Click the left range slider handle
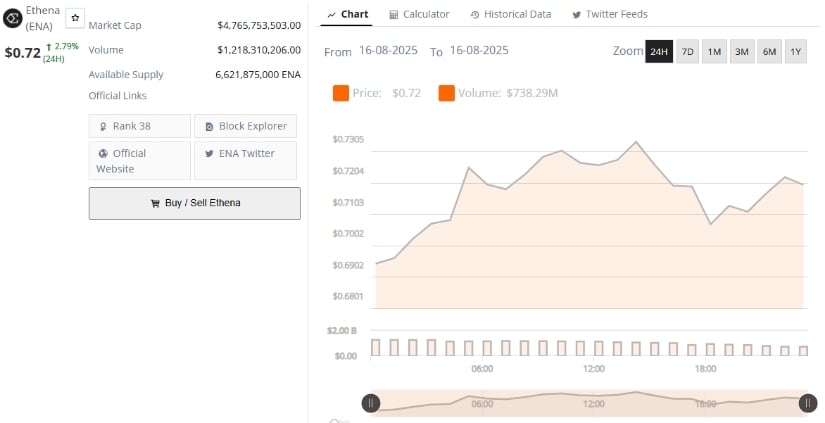The width and height of the screenshot is (825, 423). click(371, 404)
